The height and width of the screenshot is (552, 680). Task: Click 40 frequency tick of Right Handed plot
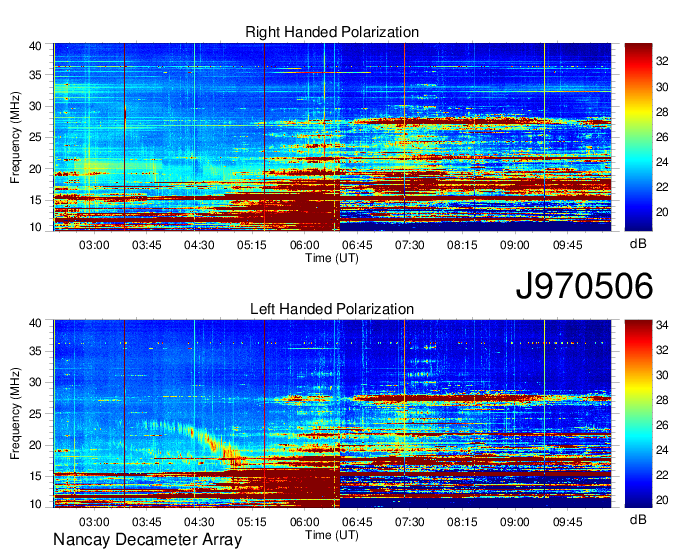[x=35, y=46]
